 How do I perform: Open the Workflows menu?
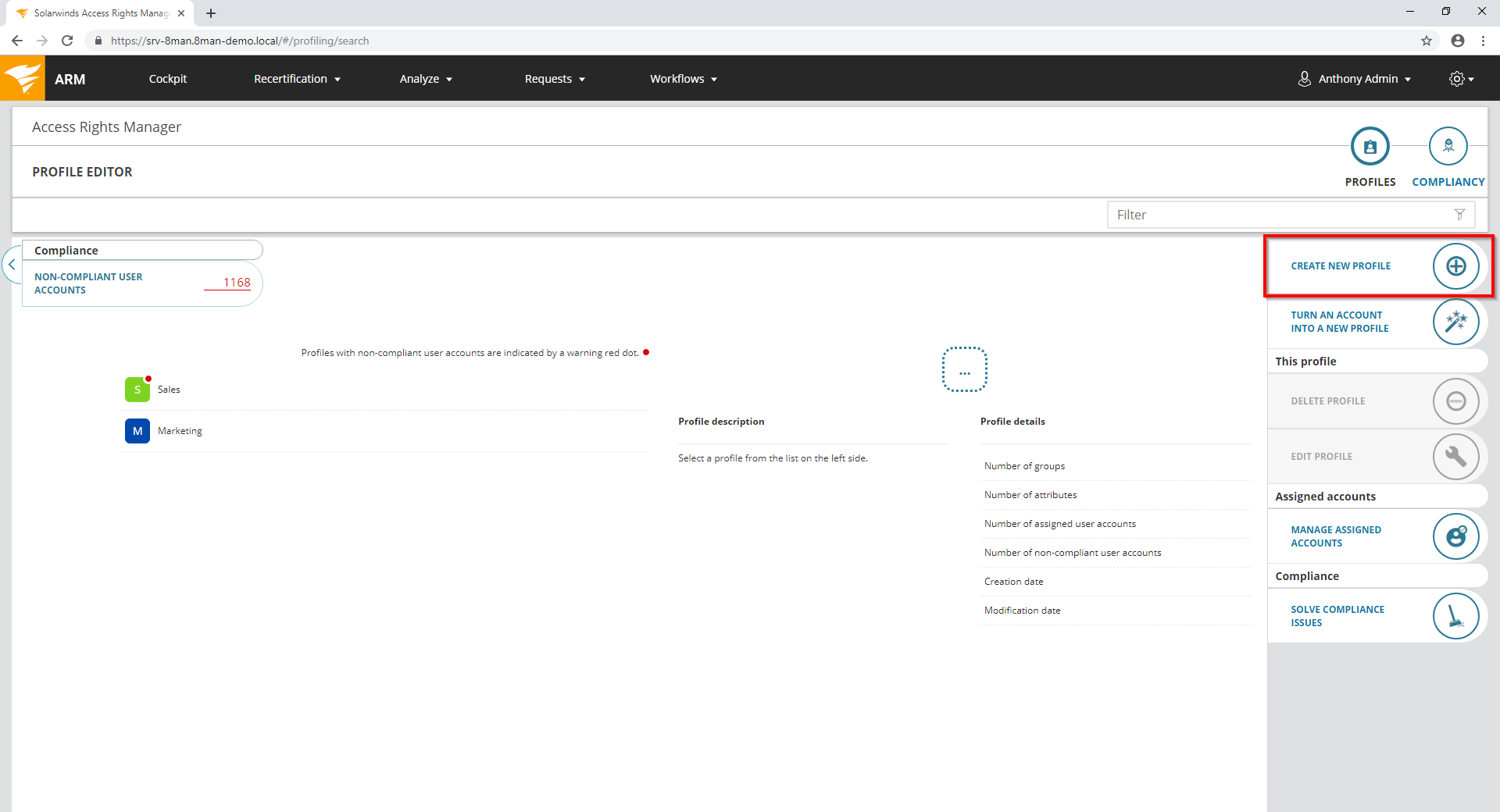click(683, 79)
